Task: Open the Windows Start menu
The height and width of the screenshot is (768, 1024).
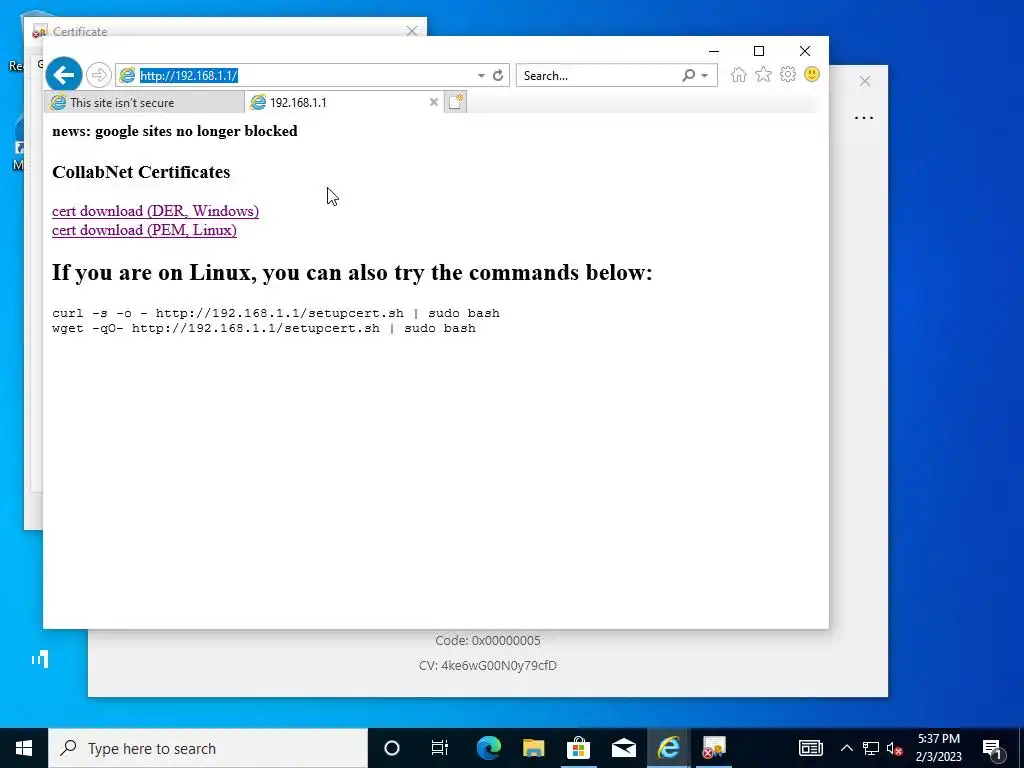Action: click(x=24, y=748)
